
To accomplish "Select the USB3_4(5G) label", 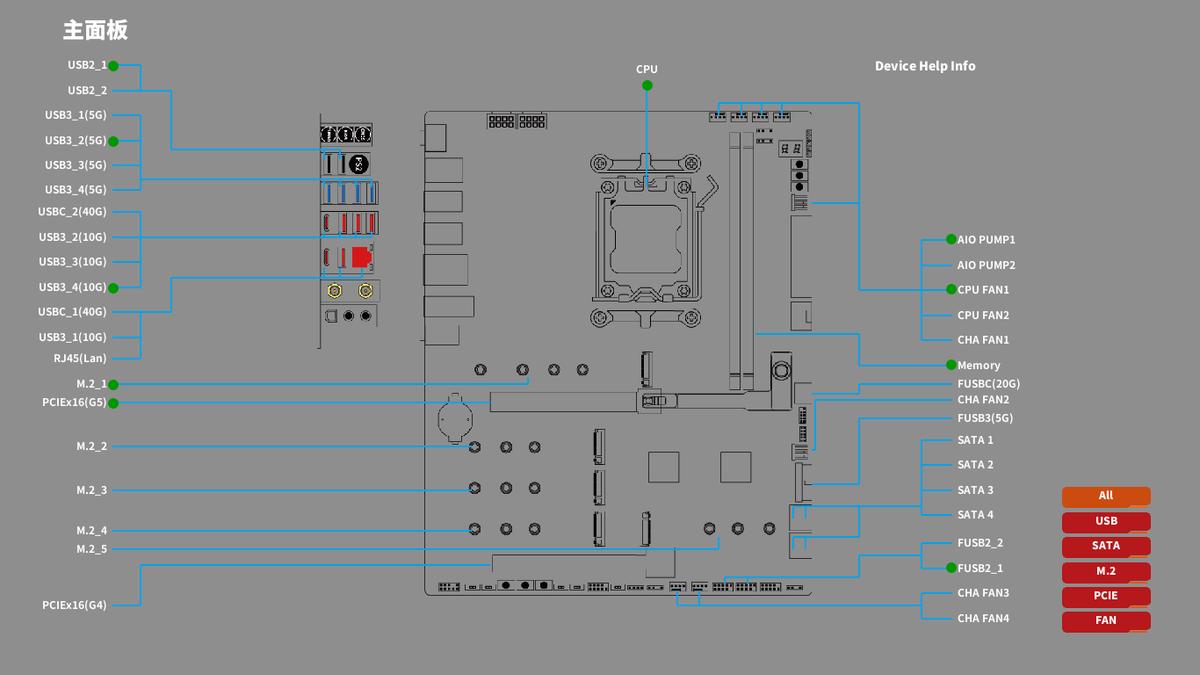I will click(x=75, y=190).
